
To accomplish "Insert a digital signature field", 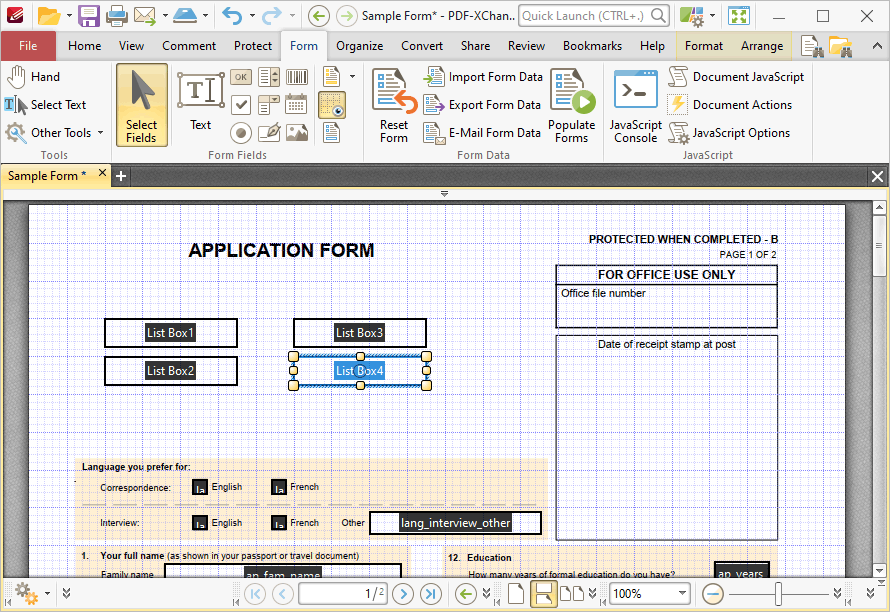I will point(268,133).
